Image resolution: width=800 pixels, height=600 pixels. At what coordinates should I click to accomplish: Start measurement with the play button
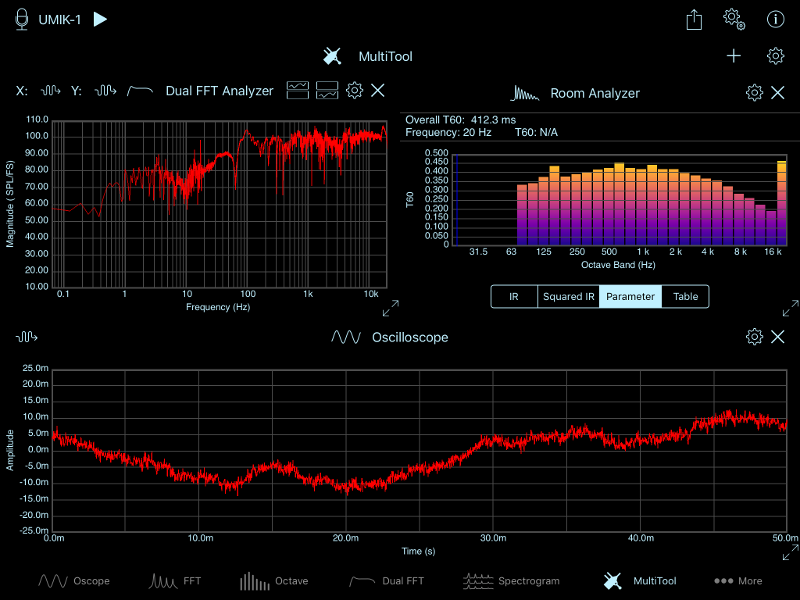tap(100, 19)
